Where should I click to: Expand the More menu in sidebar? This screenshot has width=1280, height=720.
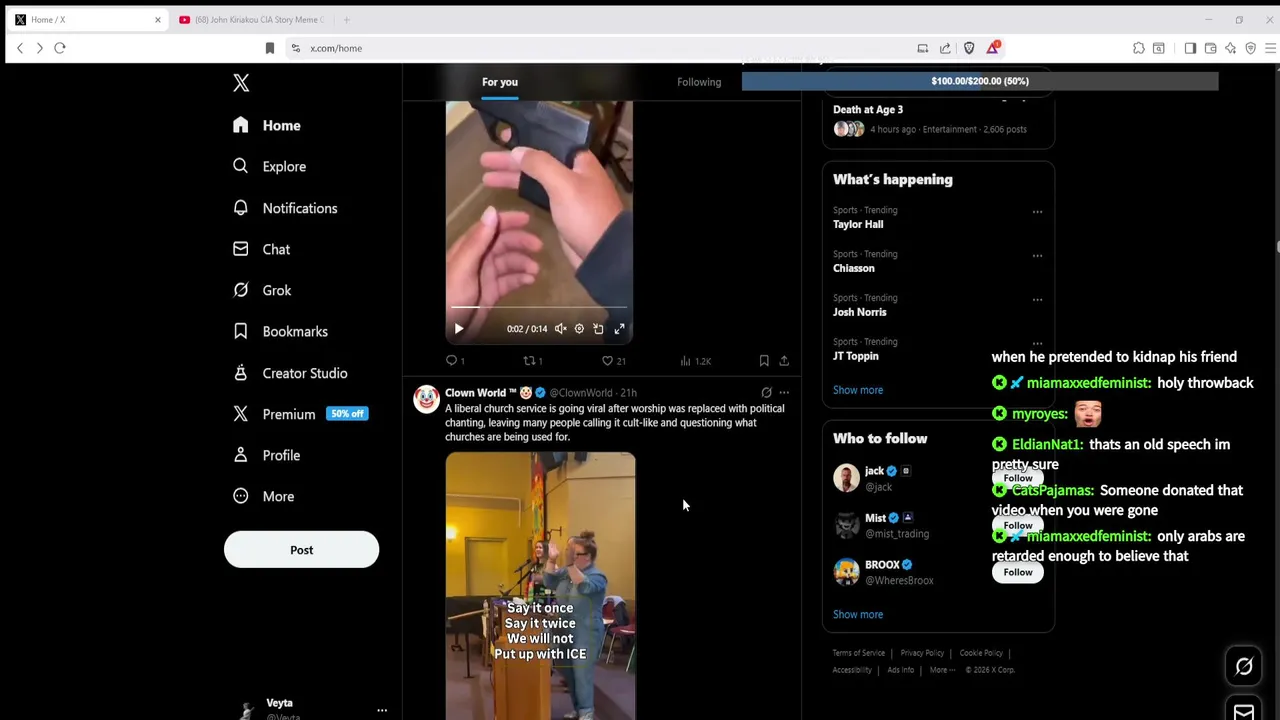(x=263, y=496)
